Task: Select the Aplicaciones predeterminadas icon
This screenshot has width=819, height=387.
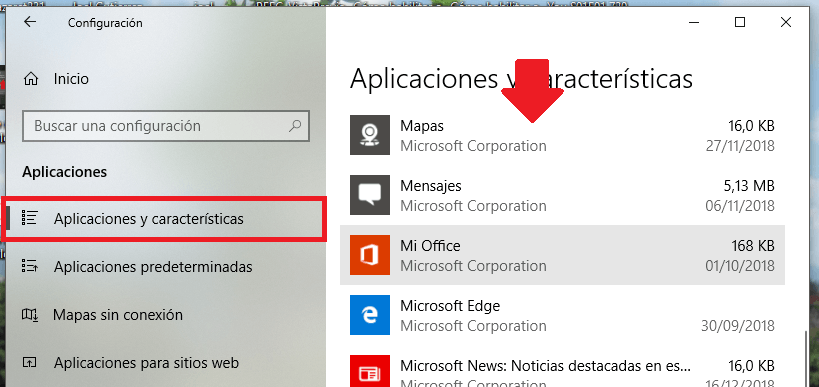Action: pyautogui.click(x=29, y=266)
